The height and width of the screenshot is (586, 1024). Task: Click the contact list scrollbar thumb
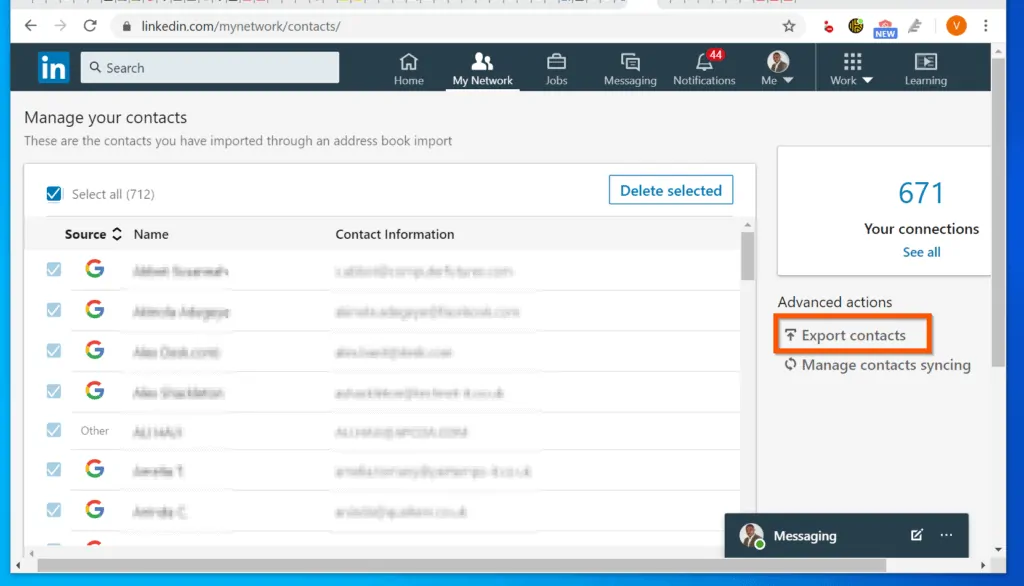[x=748, y=256]
